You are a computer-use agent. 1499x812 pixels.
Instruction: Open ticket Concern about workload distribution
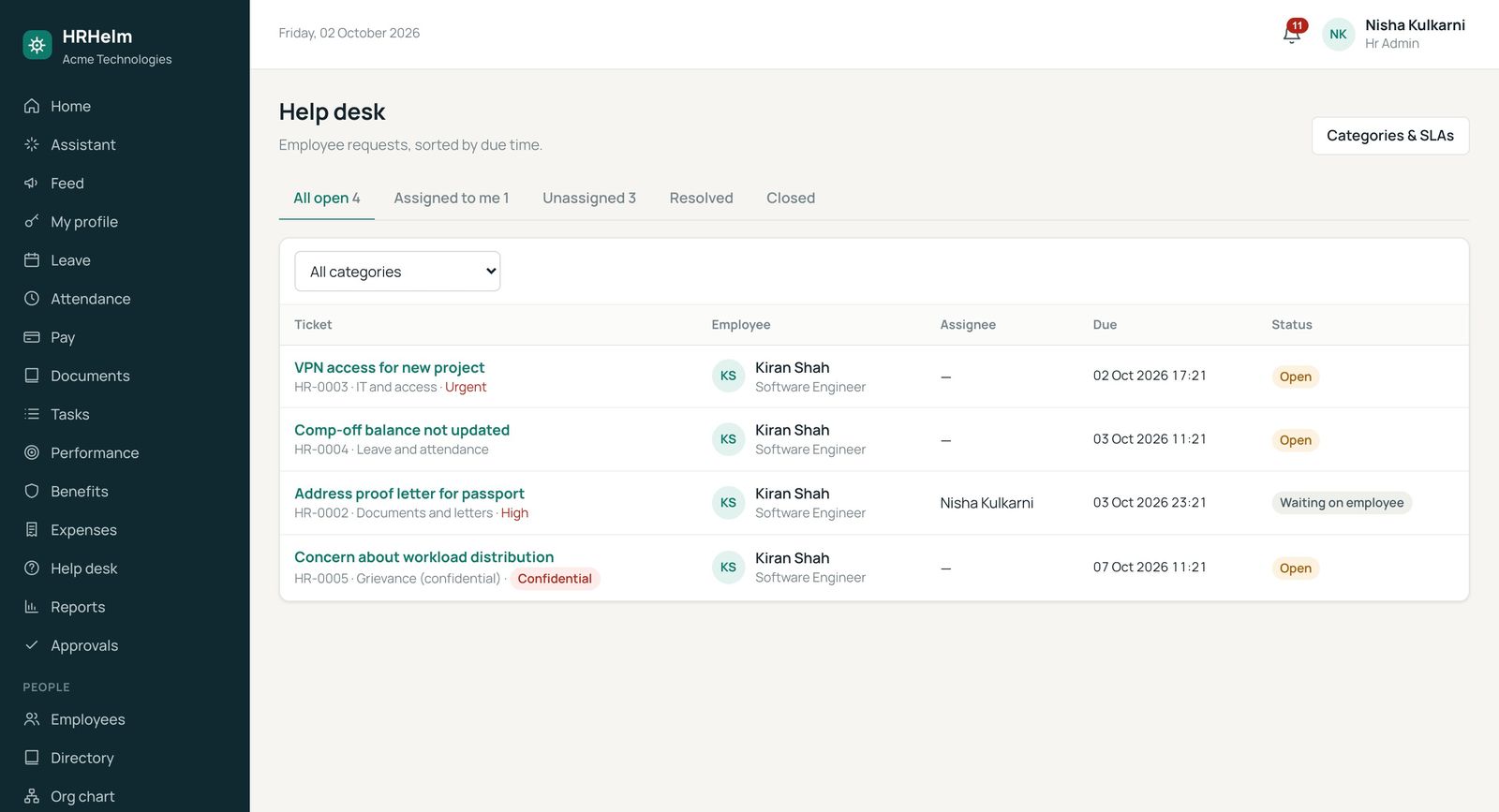coord(424,556)
